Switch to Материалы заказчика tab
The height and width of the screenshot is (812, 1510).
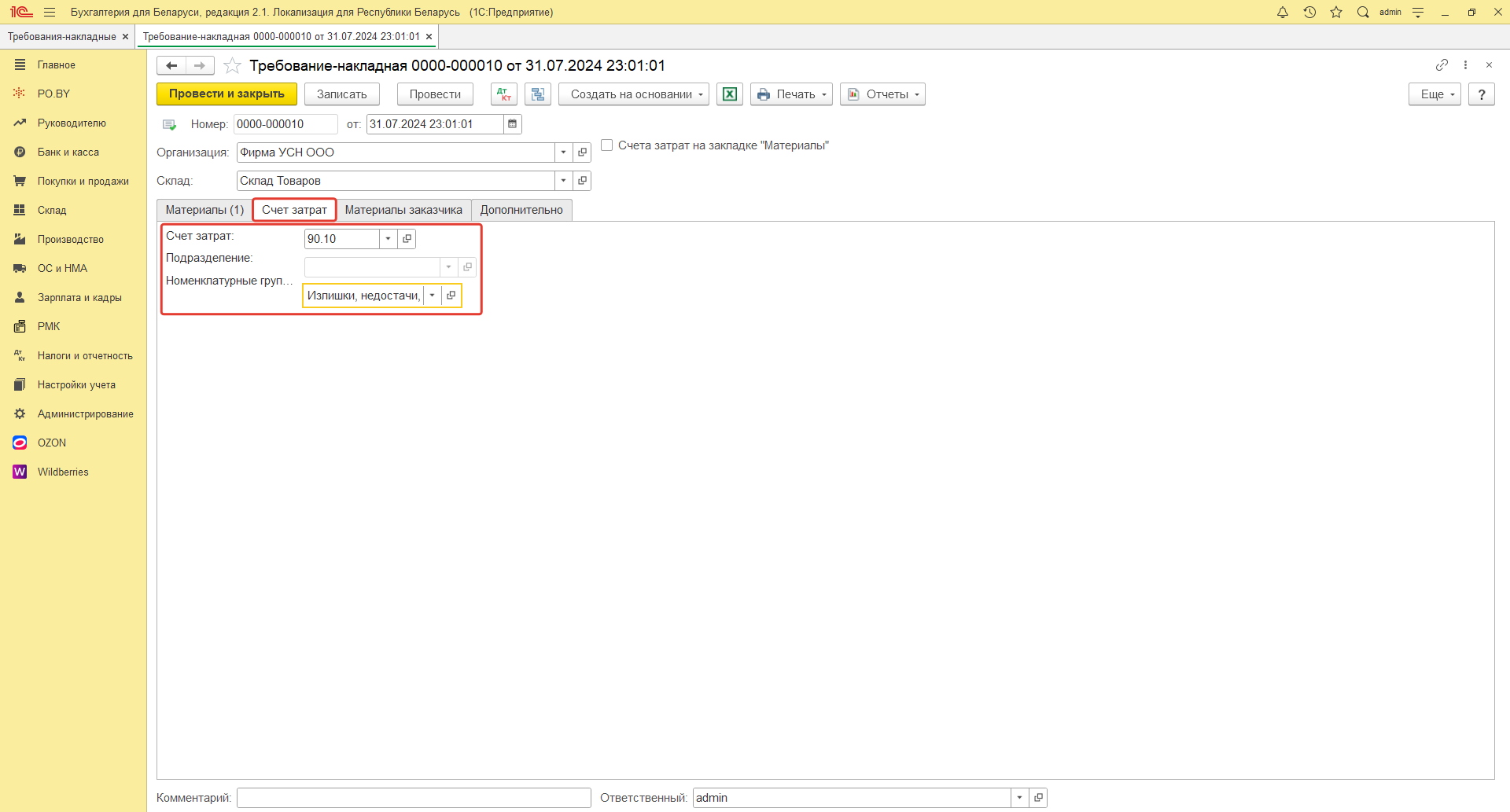(x=403, y=210)
